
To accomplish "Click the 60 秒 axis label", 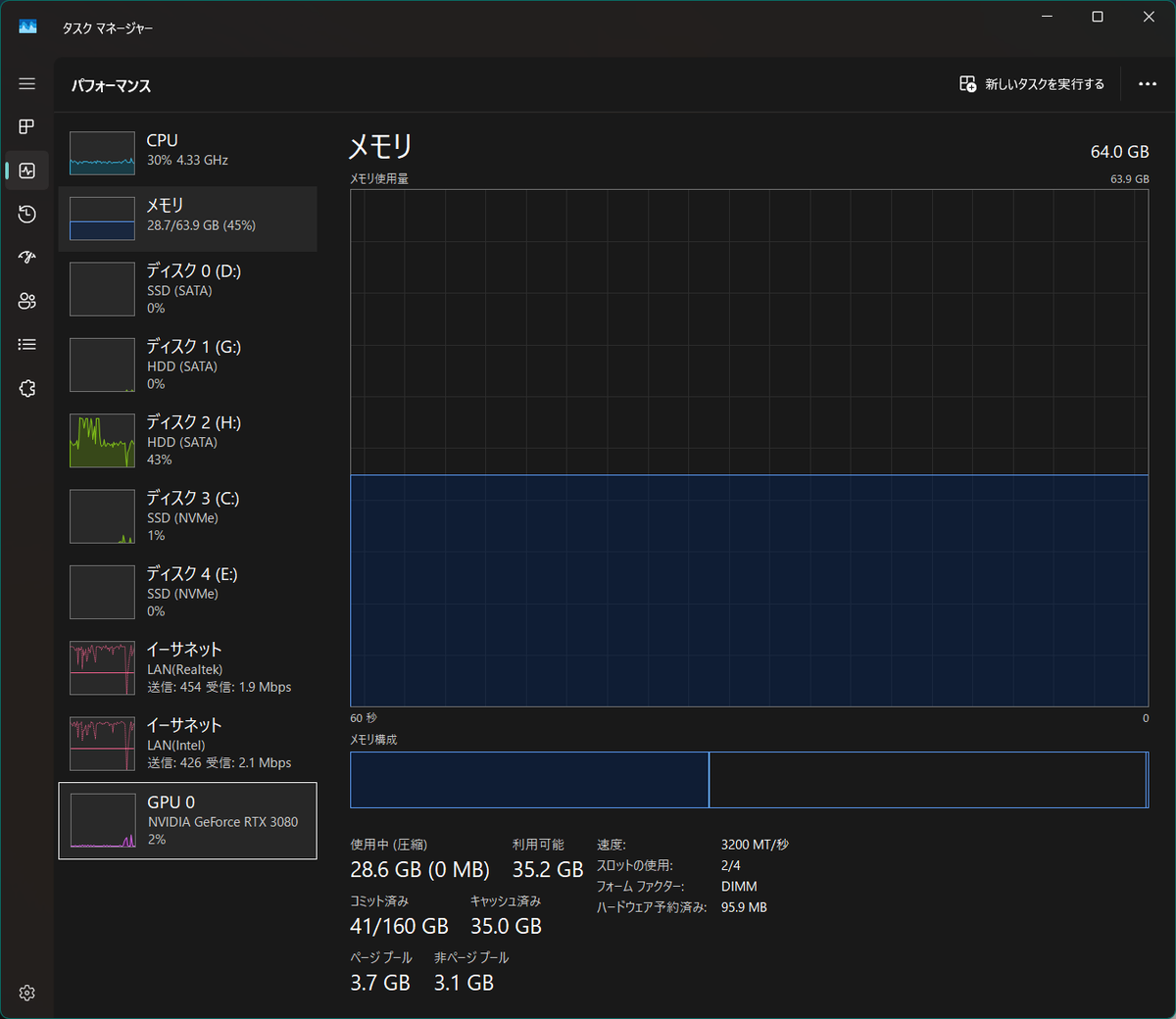I will [364, 718].
